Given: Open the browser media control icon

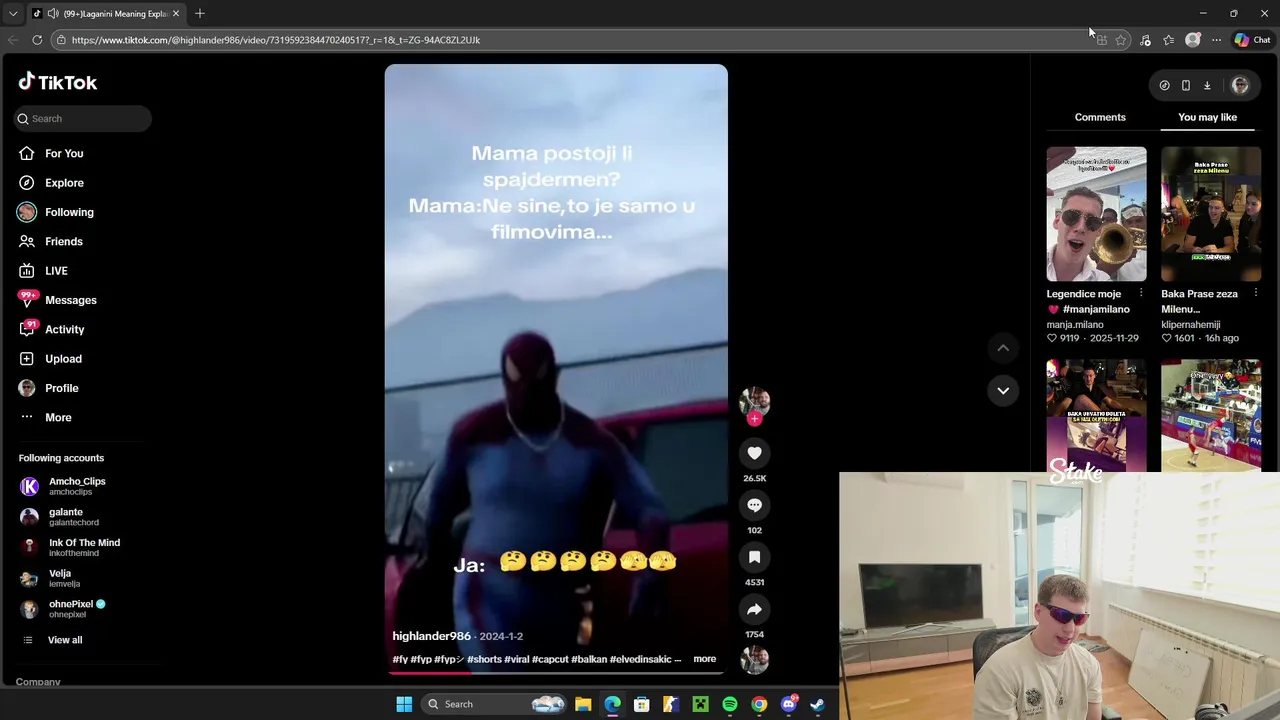Looking at the screenshot, I should tap(1145, 40).
